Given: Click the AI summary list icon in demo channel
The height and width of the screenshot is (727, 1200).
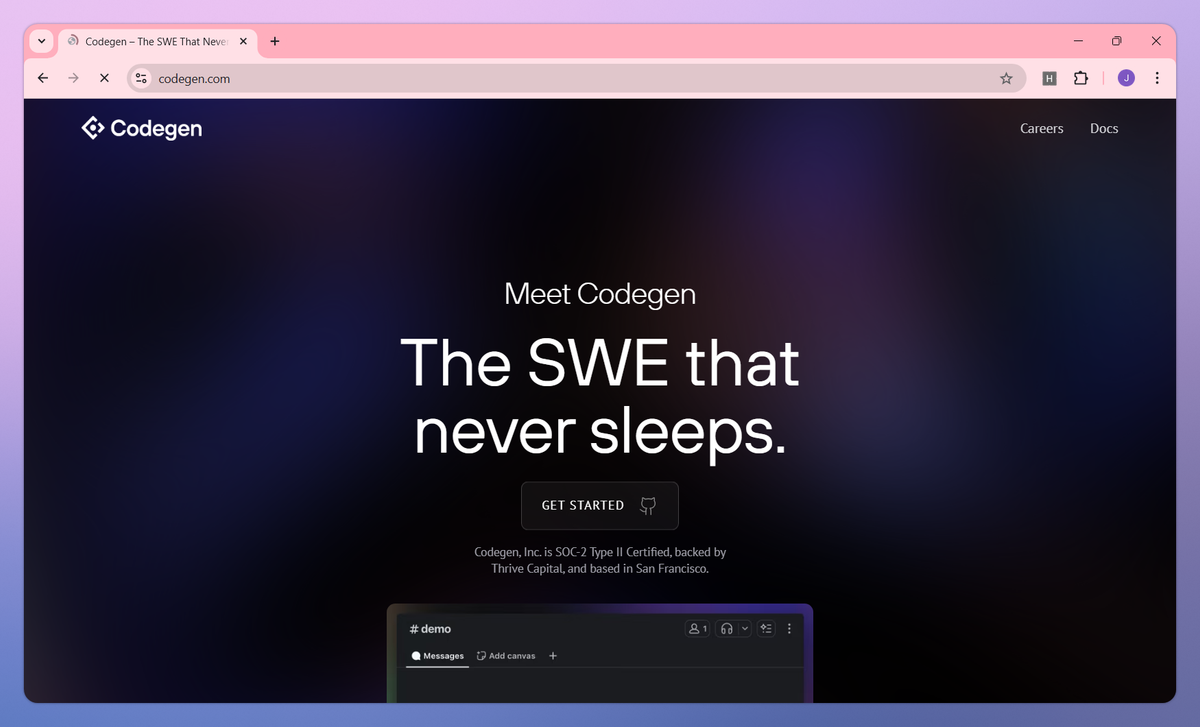Looking at the screenshot, I should pyautogui.click(x=767, y=628).
